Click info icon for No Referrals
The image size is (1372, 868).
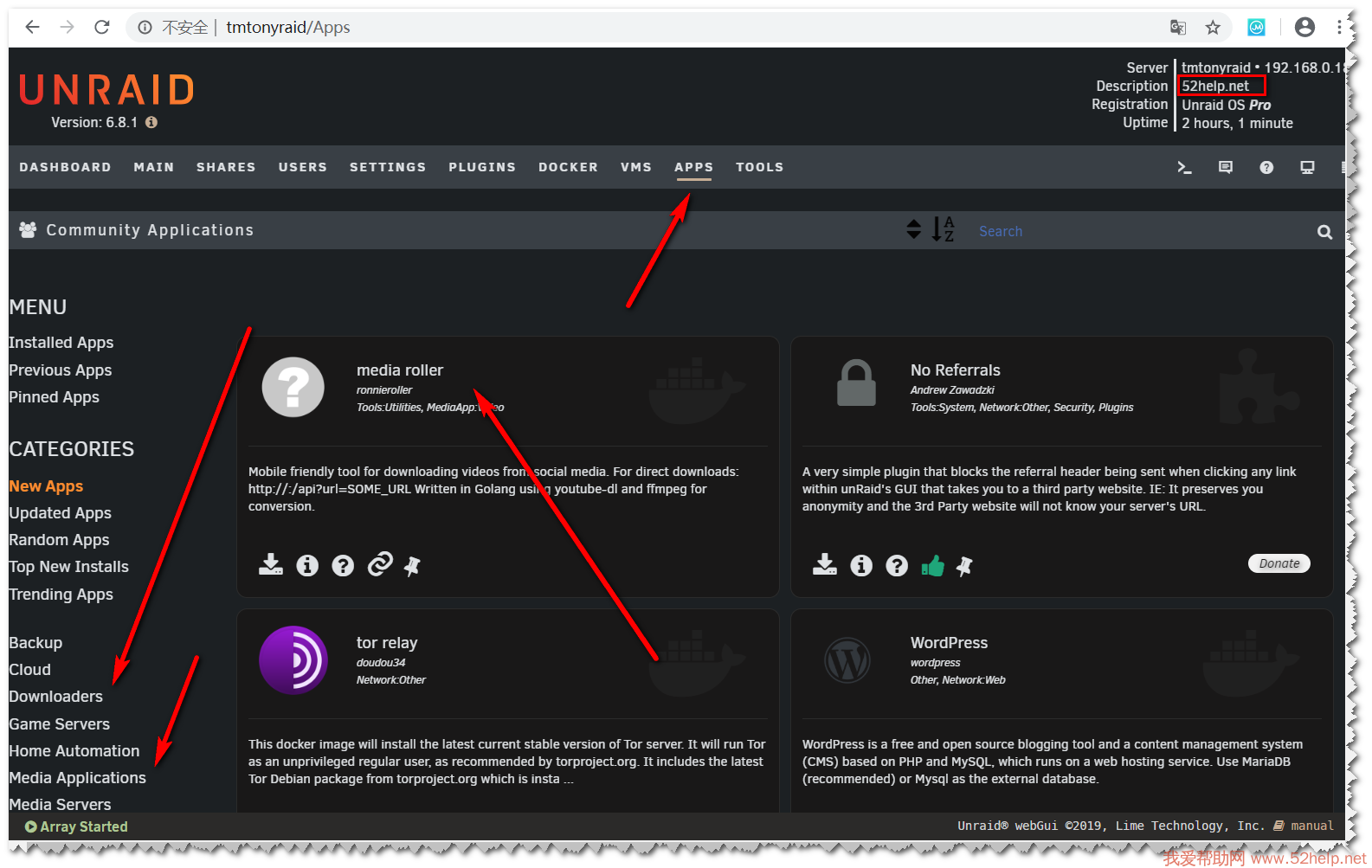pos(861,565)
